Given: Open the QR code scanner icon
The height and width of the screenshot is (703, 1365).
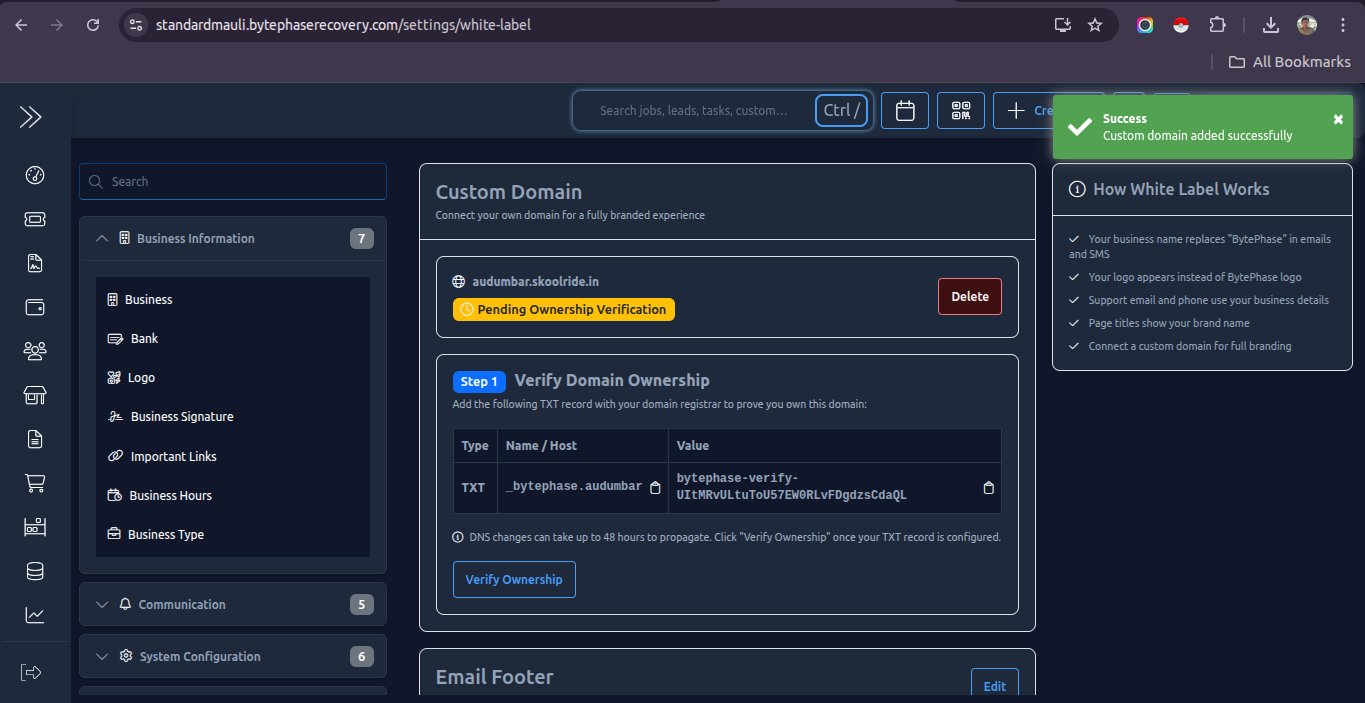Looking at the screenshot, I should click(x=961, y=111).
